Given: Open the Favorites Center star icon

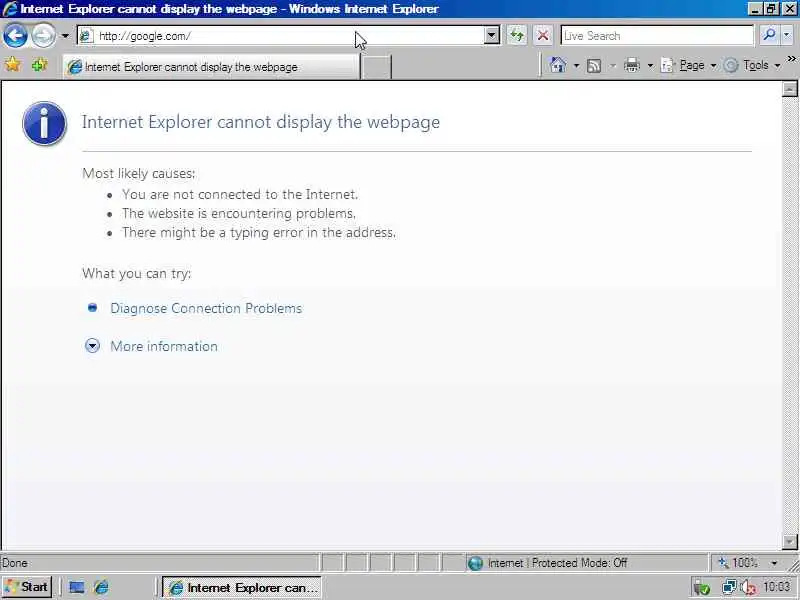Looking at the screenshot, I should point(12,65).
